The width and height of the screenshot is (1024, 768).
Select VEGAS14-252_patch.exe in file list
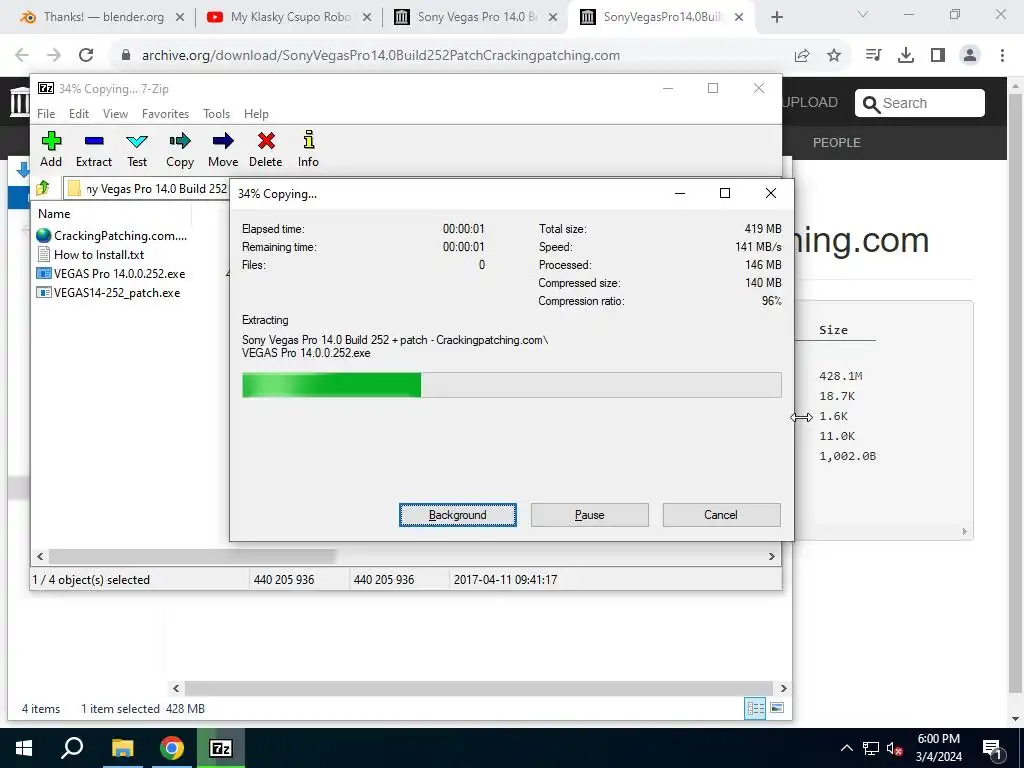[109, 293]
